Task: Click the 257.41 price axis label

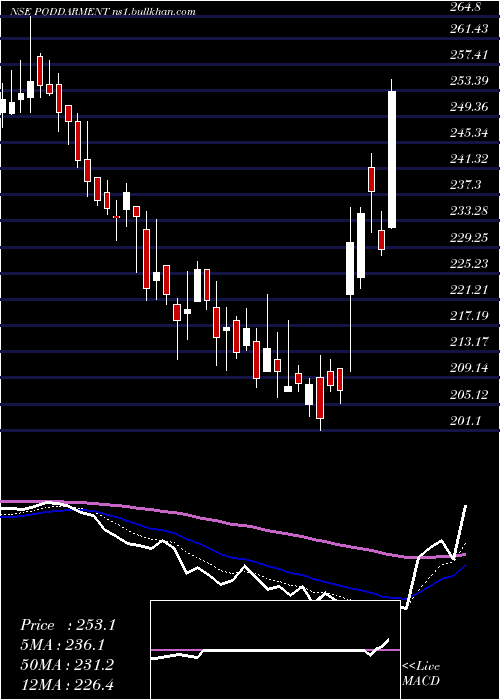Action: click(x=470, y=54)
